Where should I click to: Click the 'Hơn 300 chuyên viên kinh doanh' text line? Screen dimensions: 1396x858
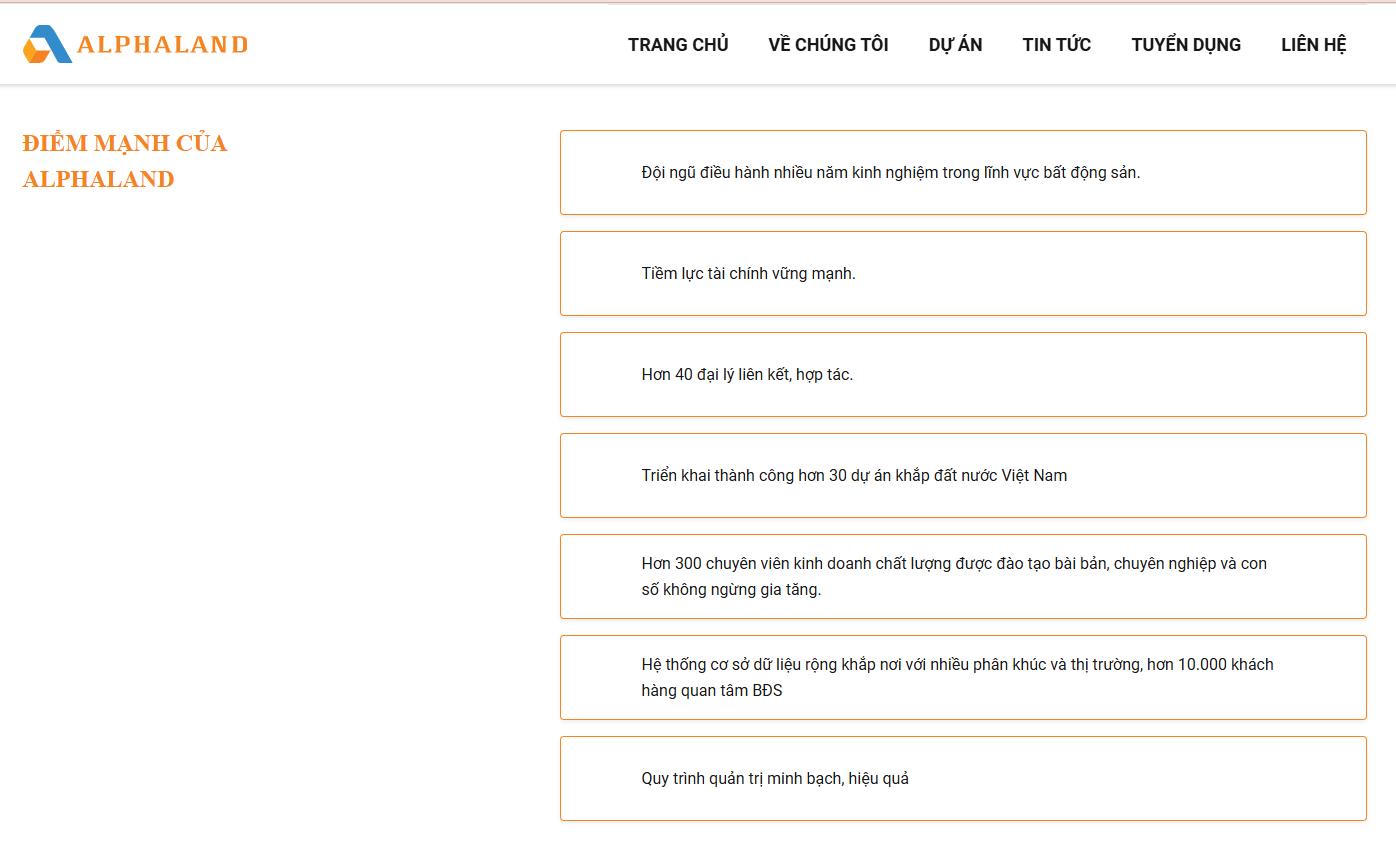coord(953,563)
